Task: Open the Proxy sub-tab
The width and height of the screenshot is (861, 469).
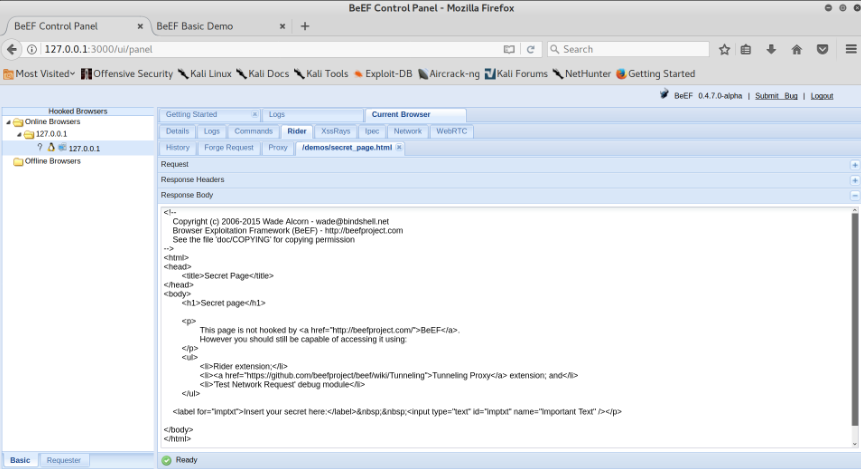Action: pyautogui.click(x=278, y=148)
